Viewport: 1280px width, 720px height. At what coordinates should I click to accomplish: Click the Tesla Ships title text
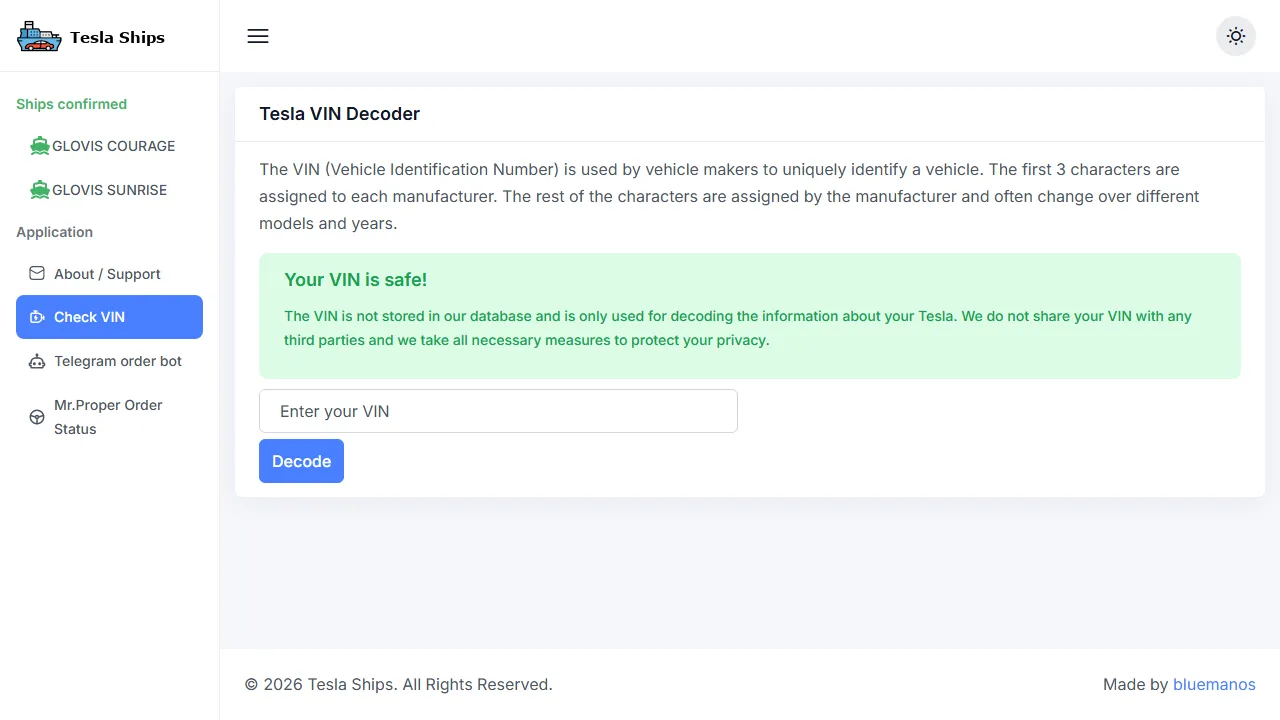click(x=117, y=37)
